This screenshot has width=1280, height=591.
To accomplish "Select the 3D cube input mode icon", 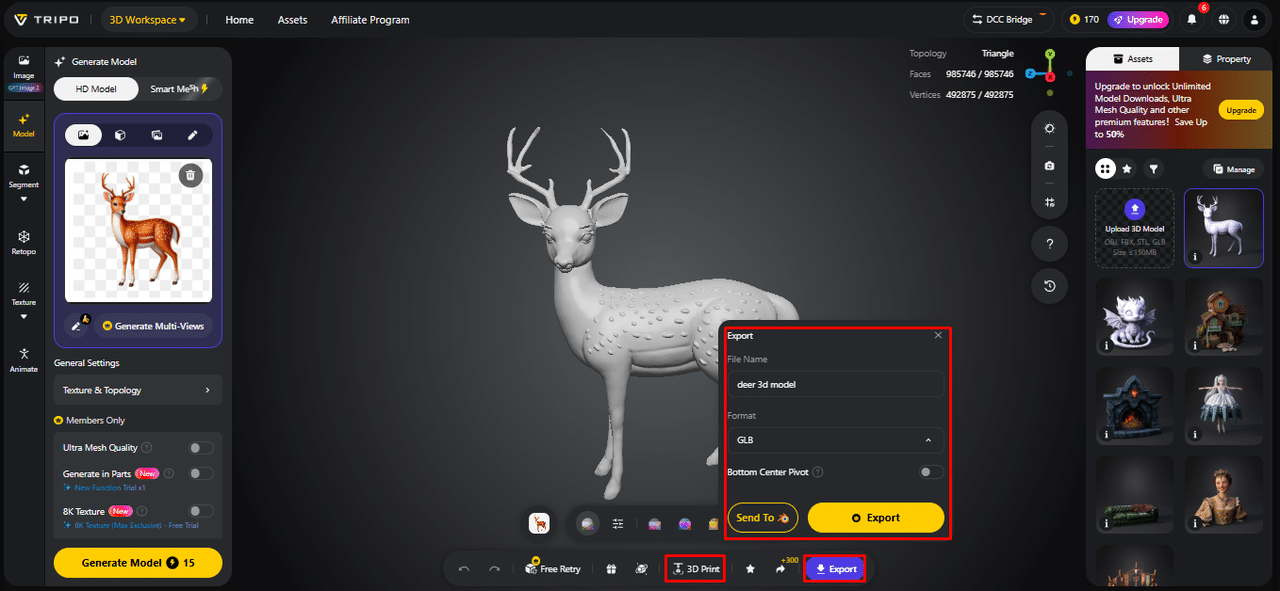I will [x=120, y=135].
